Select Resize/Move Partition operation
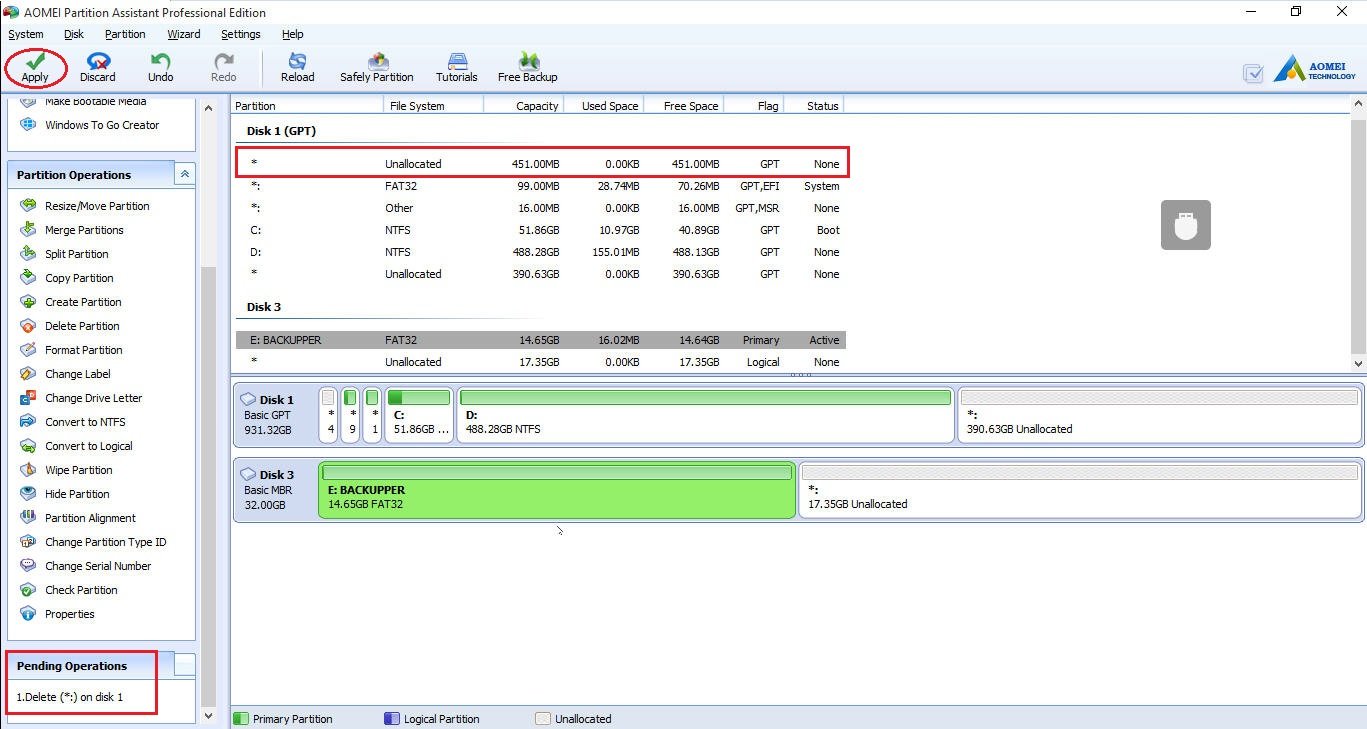Viewport: 1367px width, 729px height. pos(97,206)
